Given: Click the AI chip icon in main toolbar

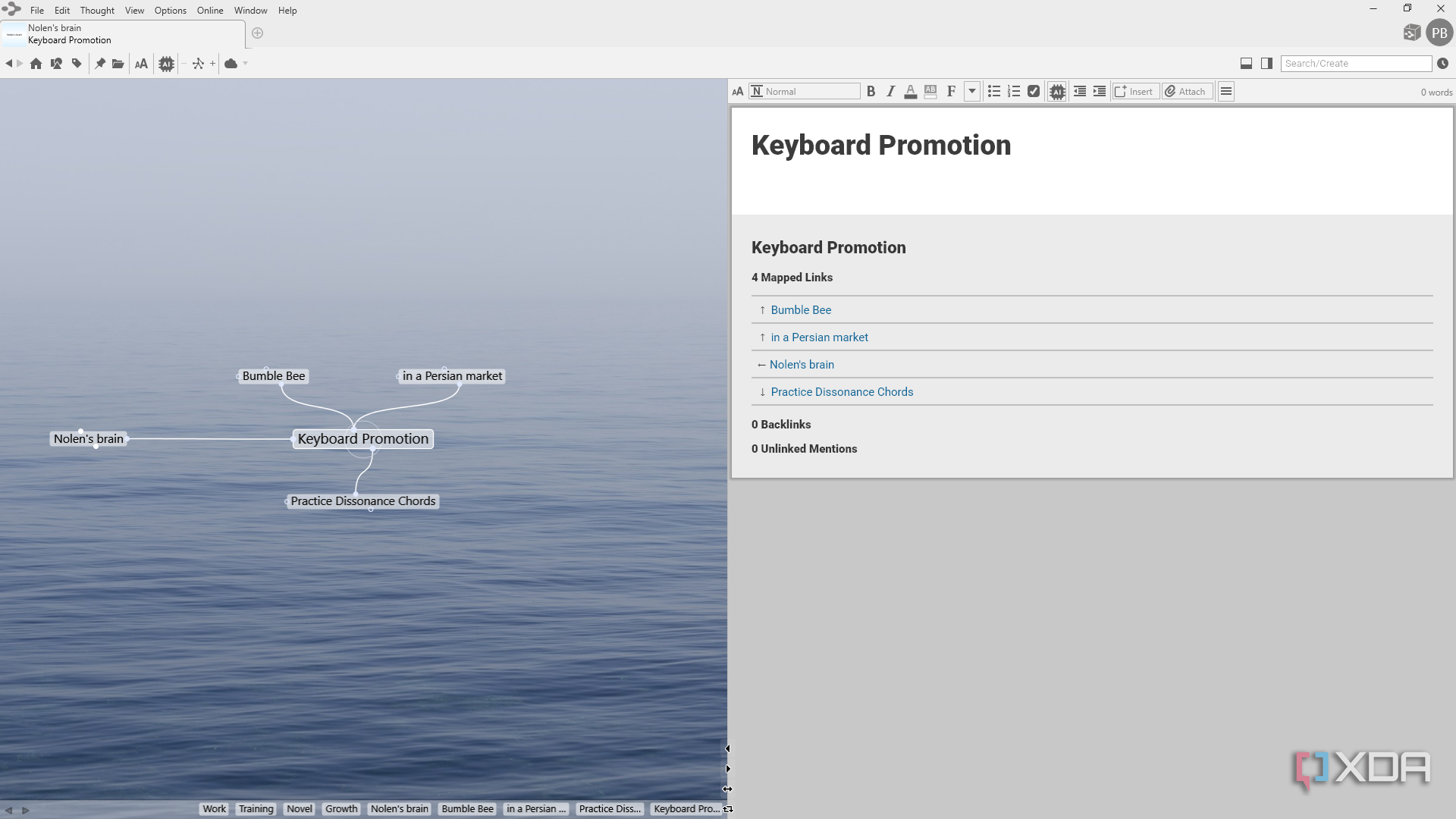Looking at the screenshot, I should tap(166, 64).
